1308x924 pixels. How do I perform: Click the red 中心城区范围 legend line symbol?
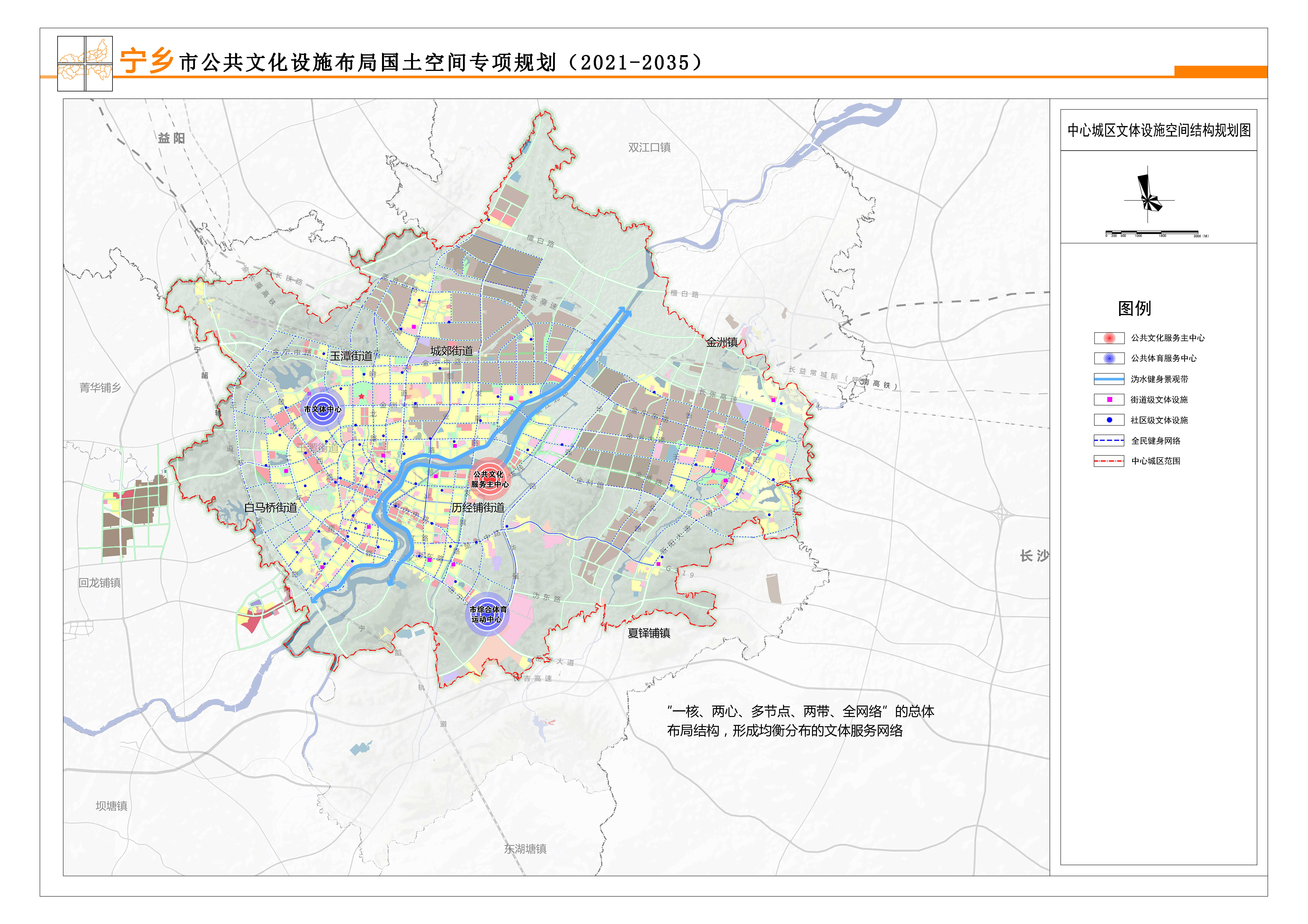pyautogui.click(x=1109, y=461)
